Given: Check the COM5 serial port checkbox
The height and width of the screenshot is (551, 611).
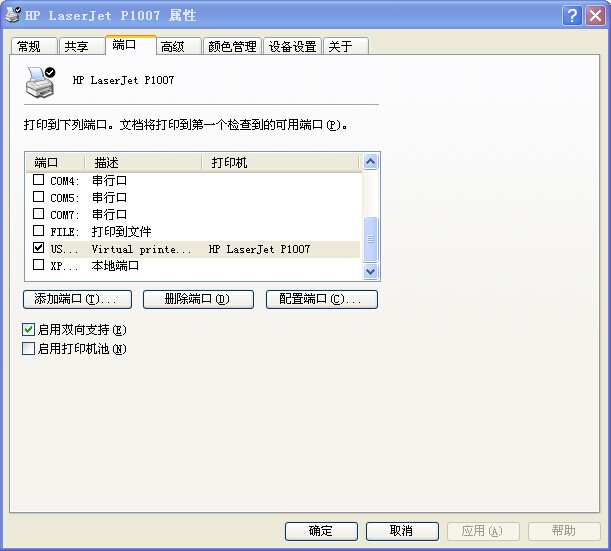Looking at the screenshot, I should (39, 197).
